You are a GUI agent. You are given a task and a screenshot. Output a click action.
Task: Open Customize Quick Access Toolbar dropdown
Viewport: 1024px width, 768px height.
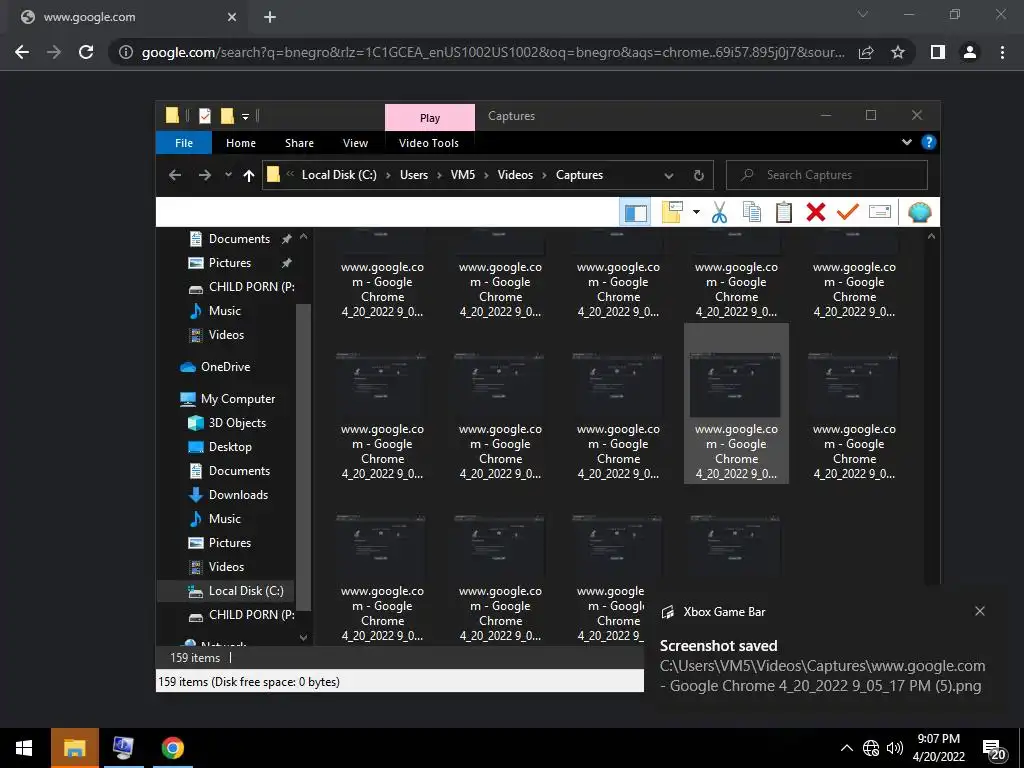(246, 116)
